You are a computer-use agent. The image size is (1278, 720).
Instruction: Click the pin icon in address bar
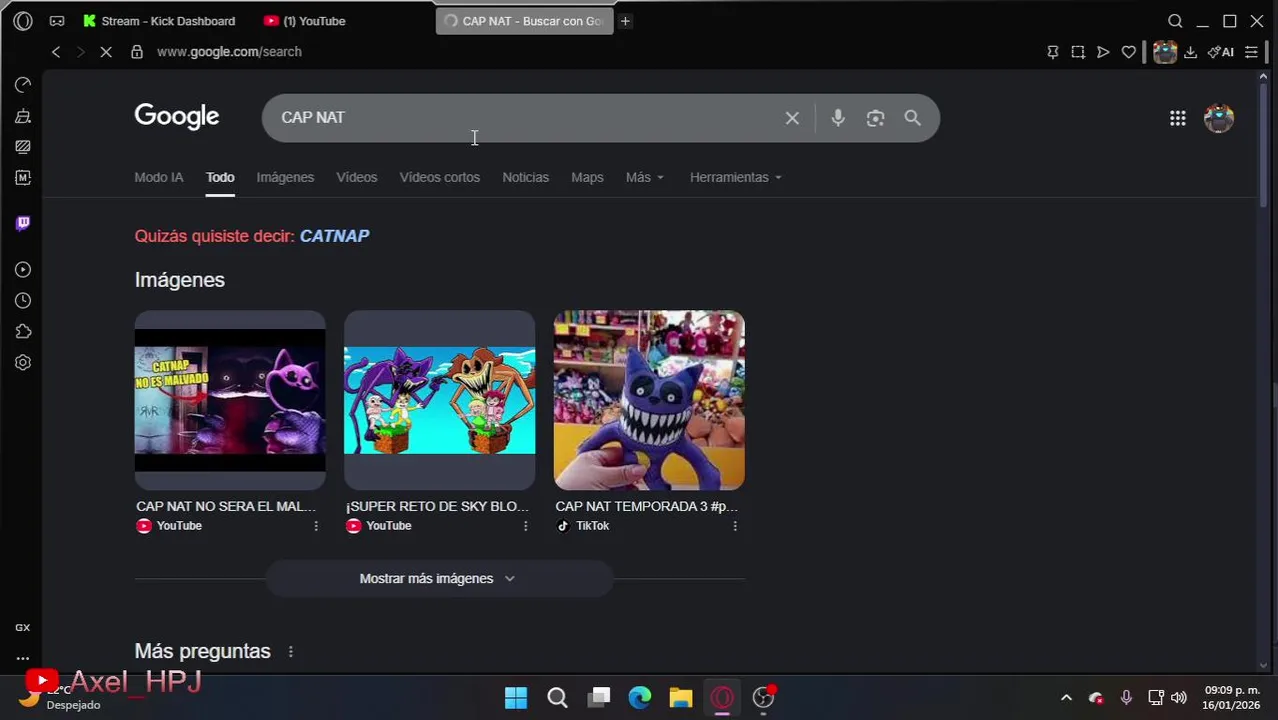(1053, 52)
